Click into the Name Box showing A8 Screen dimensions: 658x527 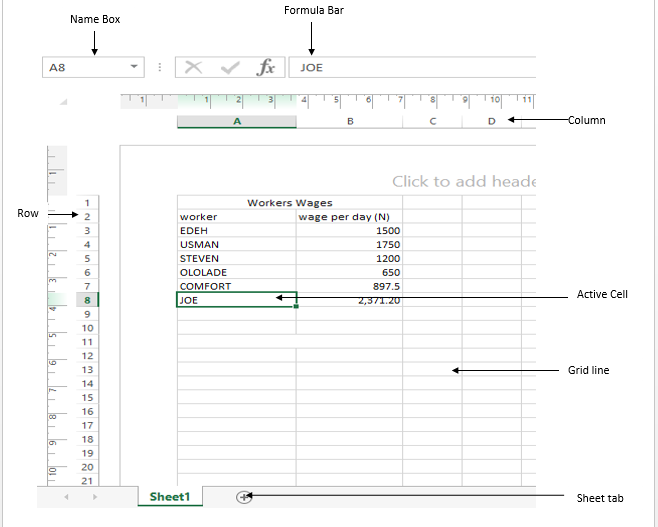93,67
